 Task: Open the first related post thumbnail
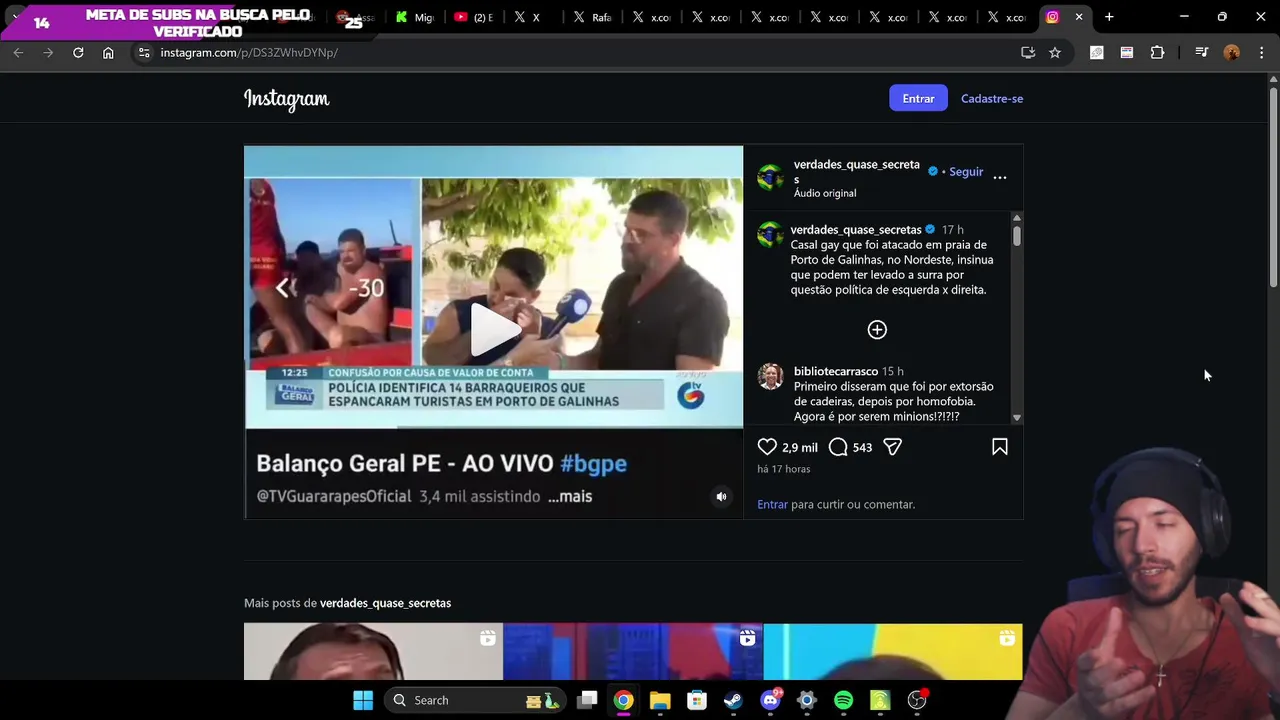tap(373, 652)
